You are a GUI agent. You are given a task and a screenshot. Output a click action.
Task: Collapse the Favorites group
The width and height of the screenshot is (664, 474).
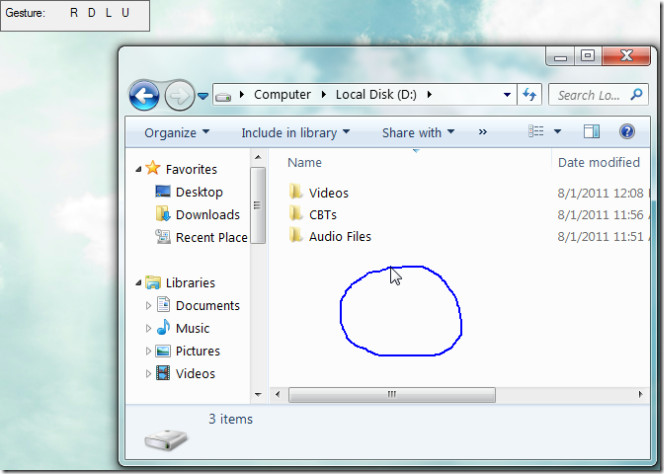click(138, 169)
